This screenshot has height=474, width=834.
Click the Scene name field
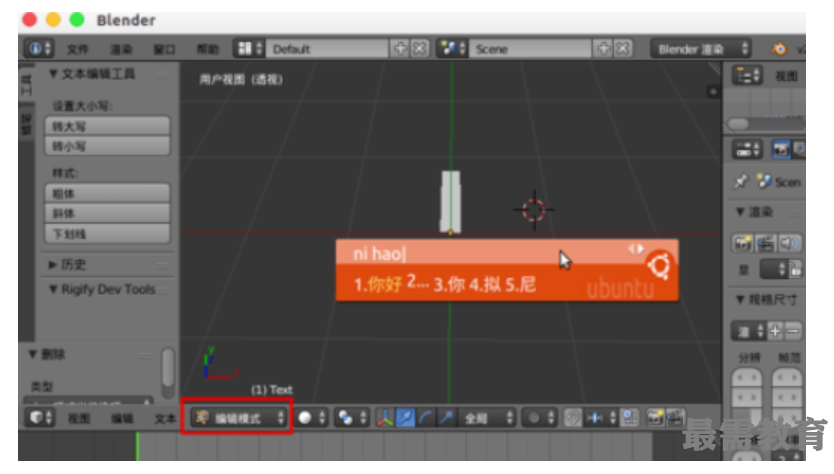pyautogui.click(x=530, y=49)
